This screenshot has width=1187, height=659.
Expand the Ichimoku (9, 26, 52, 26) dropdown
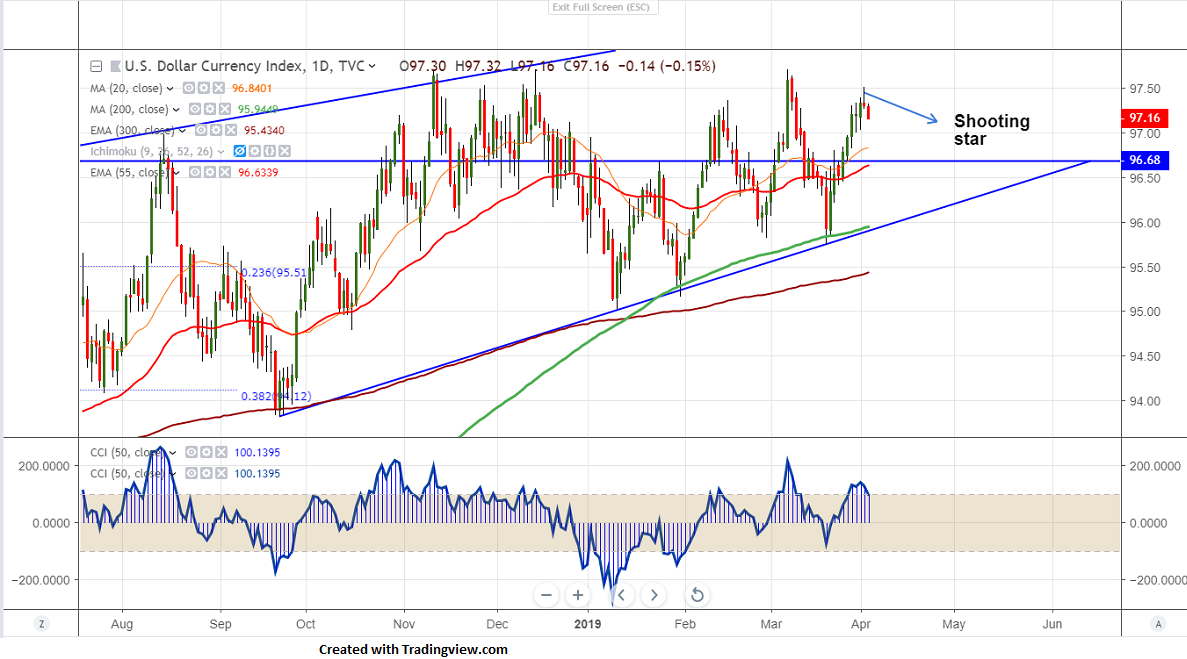221,151
